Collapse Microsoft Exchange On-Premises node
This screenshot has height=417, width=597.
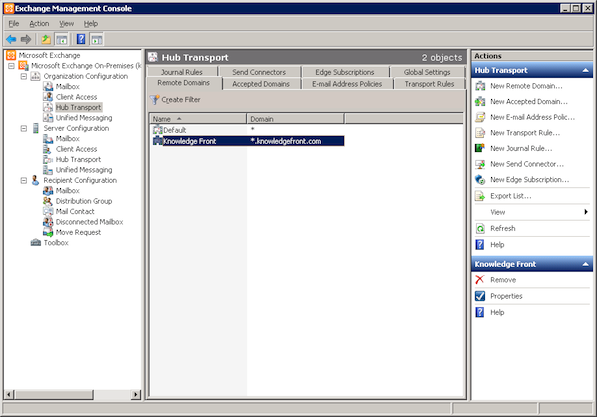(x=11, y=66)
